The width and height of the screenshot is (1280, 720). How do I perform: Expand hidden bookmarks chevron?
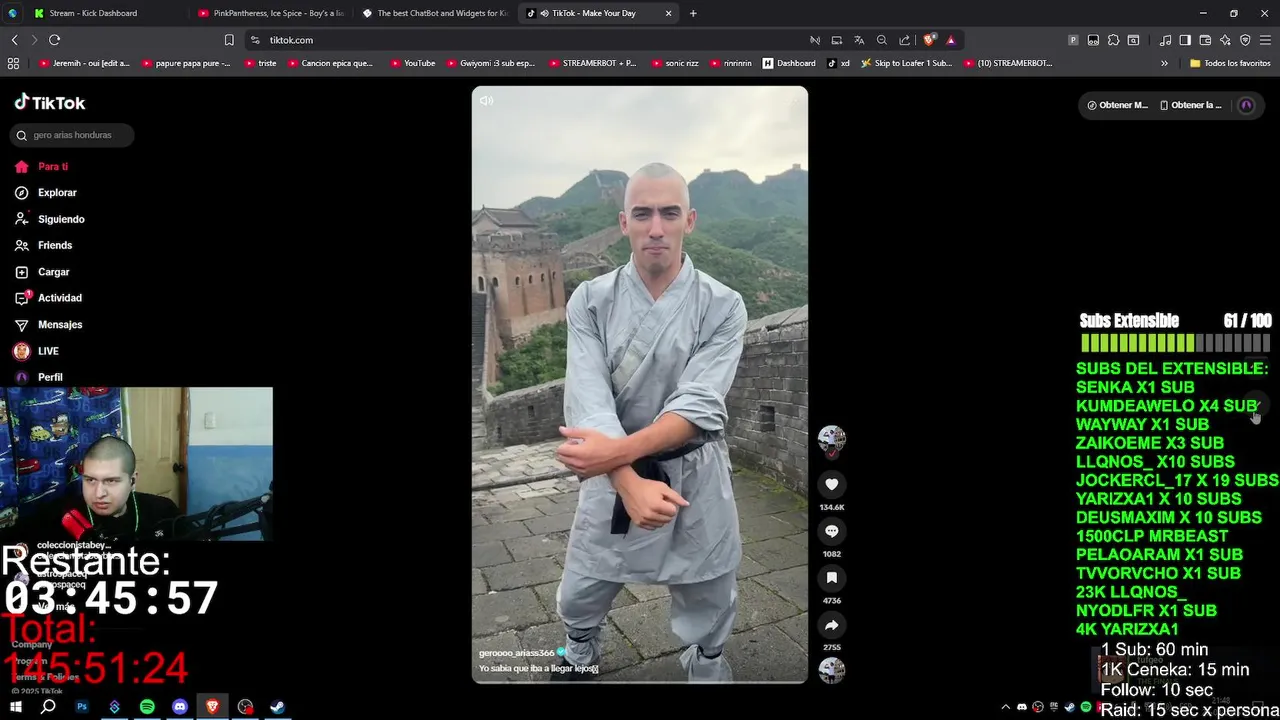click(x=1164, y=63)
